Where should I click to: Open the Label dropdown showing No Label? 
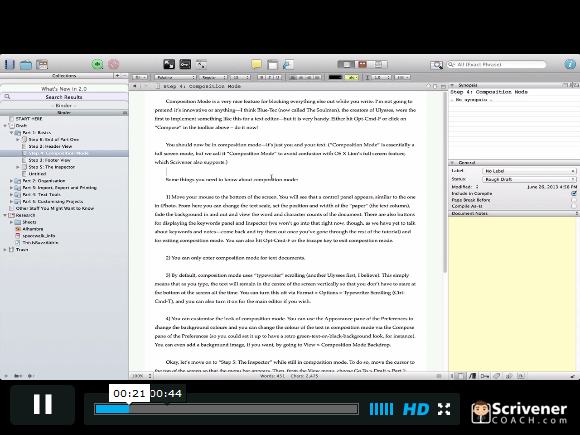529,171
